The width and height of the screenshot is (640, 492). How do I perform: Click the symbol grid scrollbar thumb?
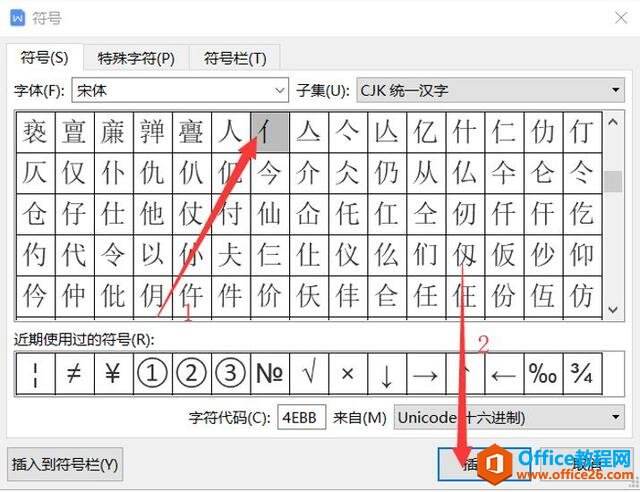[613, 181]
